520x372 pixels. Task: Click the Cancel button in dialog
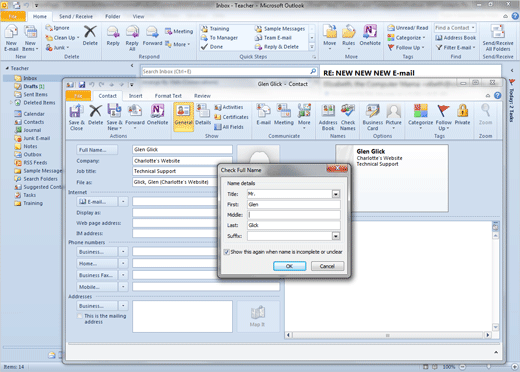327,266
